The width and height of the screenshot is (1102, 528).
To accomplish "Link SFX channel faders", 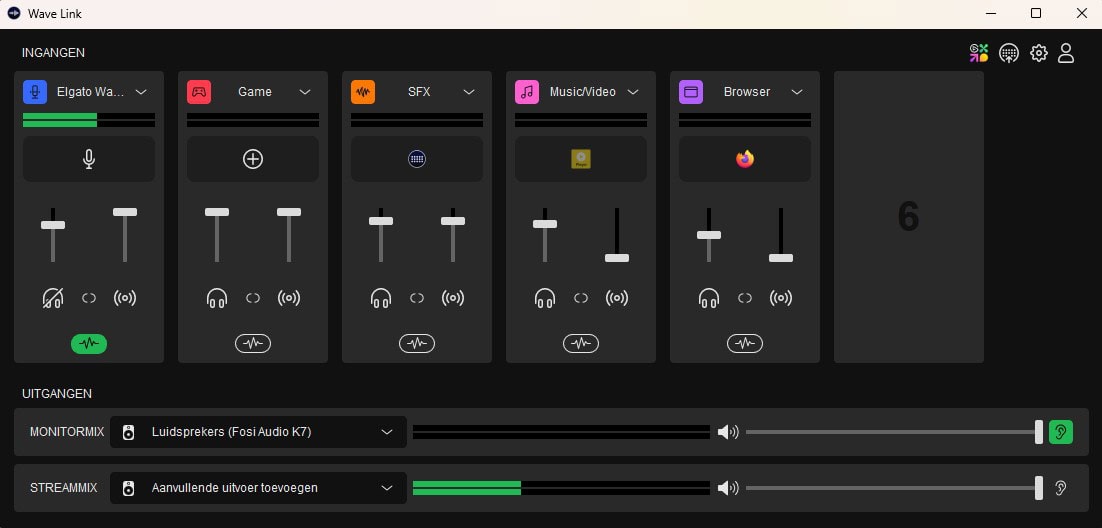I will pos(417,298).
